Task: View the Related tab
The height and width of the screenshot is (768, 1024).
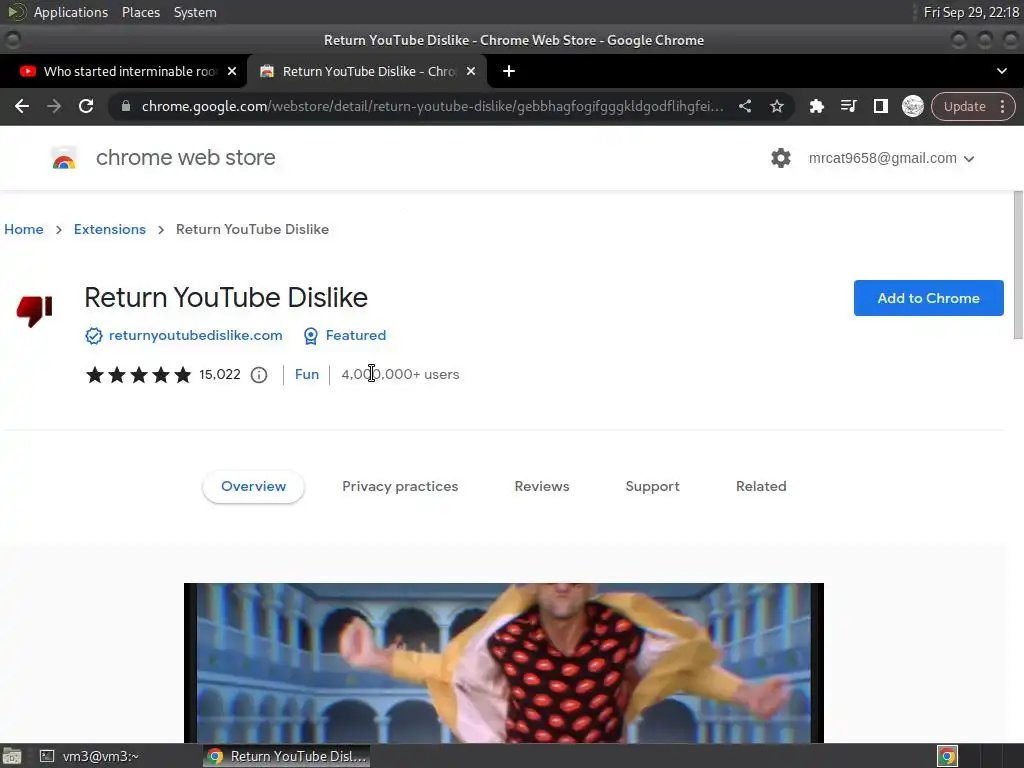Action: 761,487
